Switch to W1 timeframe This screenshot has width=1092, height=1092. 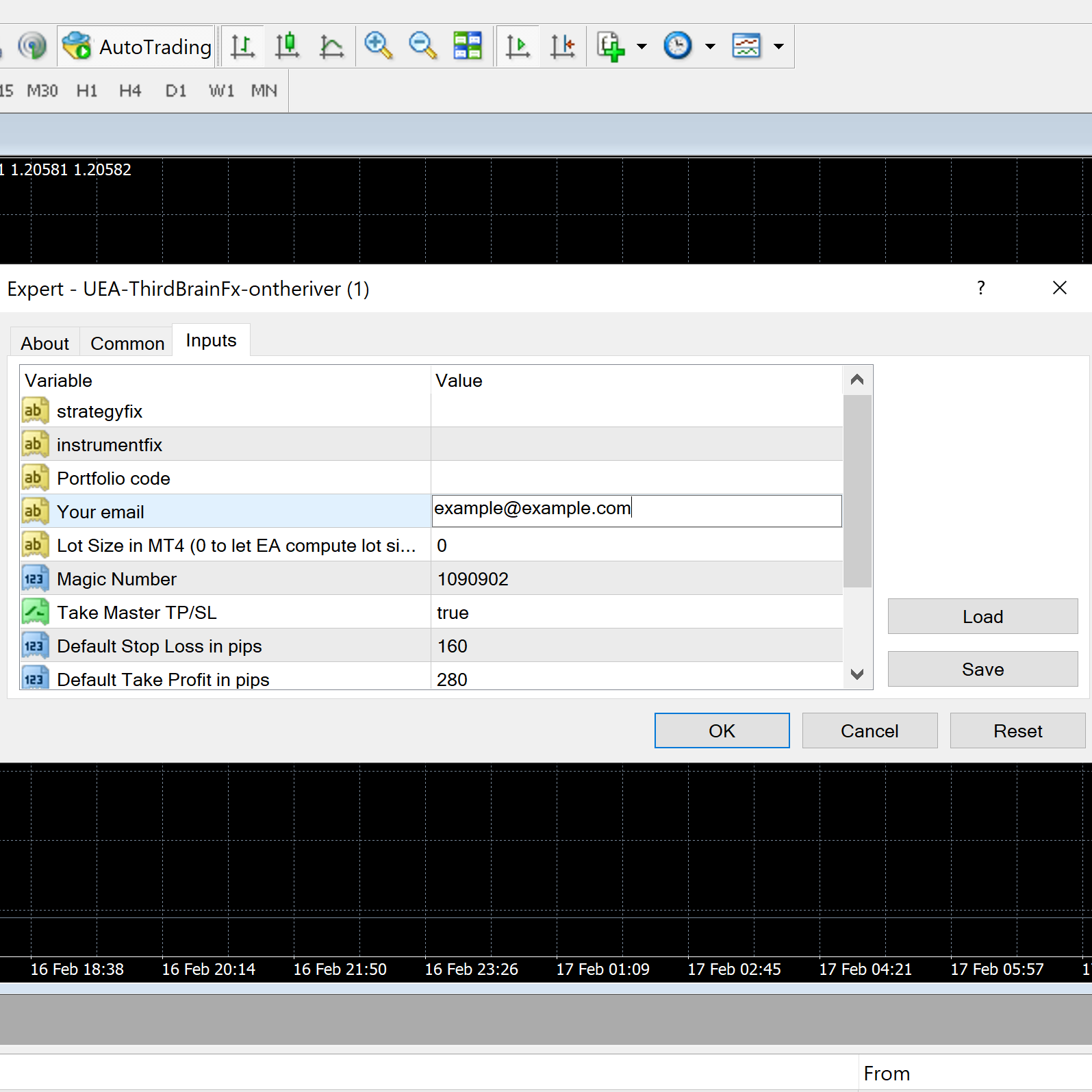[222, 91]
